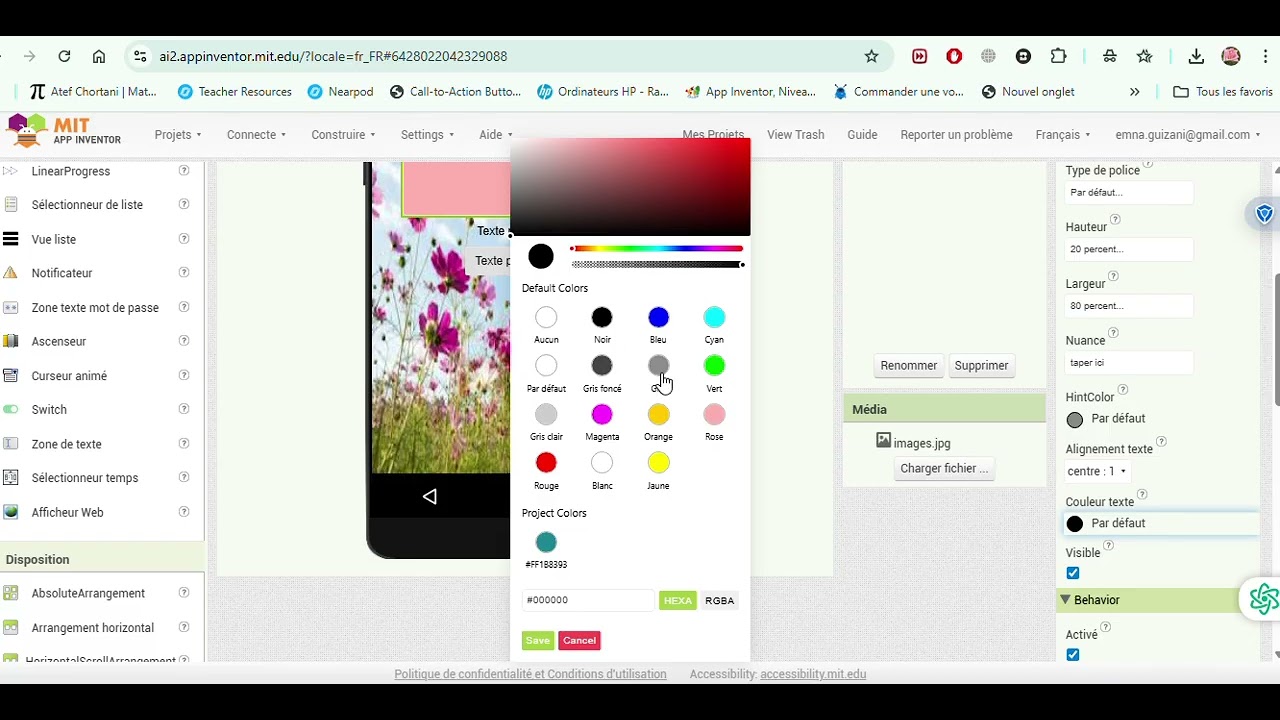1280x720 pixels.
Task: Select the Vue liste component icon
Action: click(x=11, y=239)
